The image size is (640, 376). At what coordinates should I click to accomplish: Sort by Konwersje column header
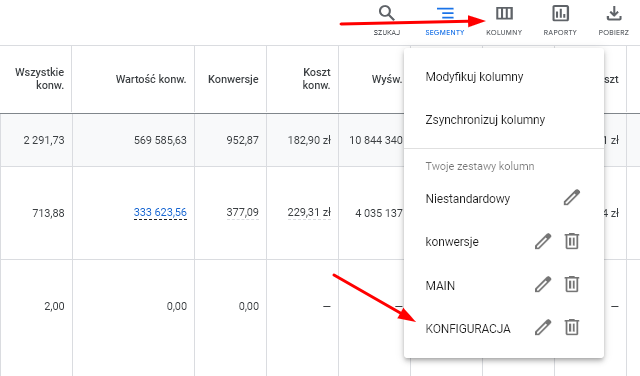233,79
